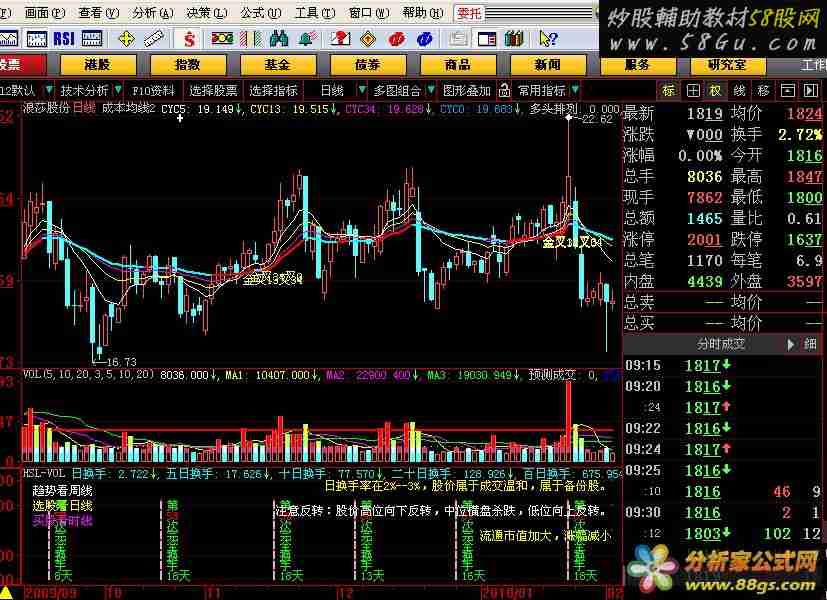Expand the 12默认 dropdown arrow

pyautogui.click(x=49, y=90)
